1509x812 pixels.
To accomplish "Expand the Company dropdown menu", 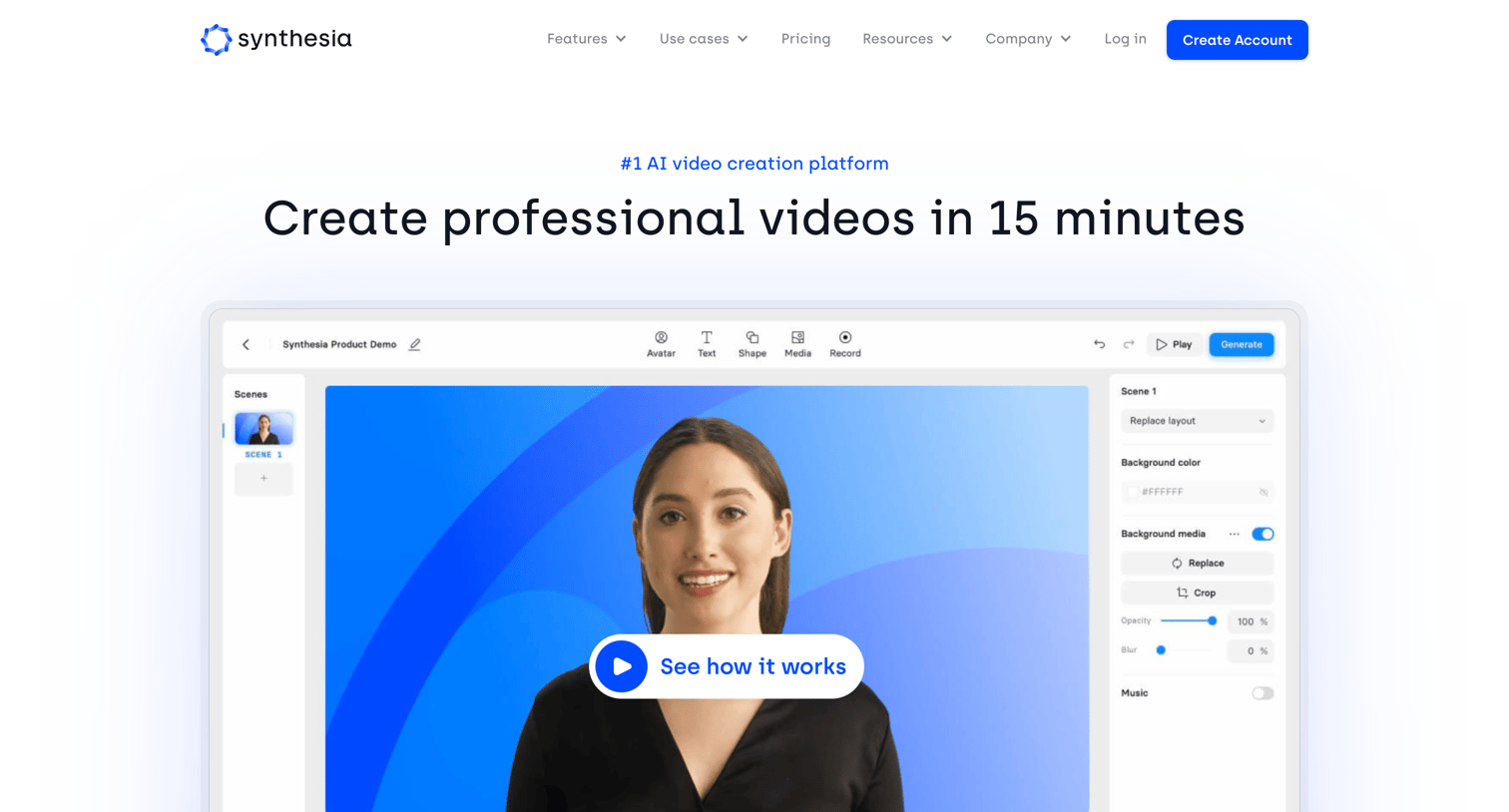I will click(x=1028, y=39).
